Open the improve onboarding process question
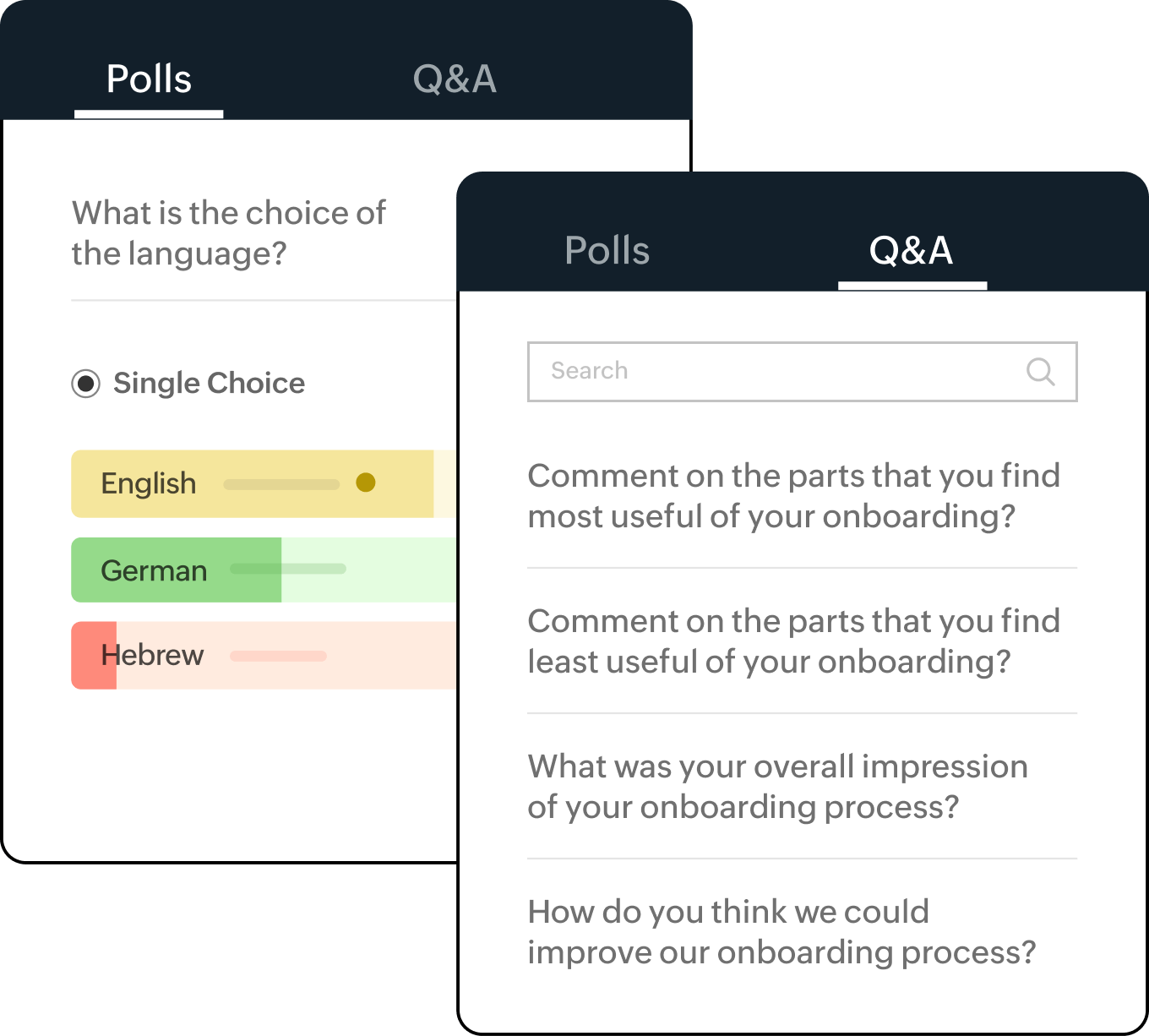This screenshot has height=1036, width=1149. click(x=781, y=932)
